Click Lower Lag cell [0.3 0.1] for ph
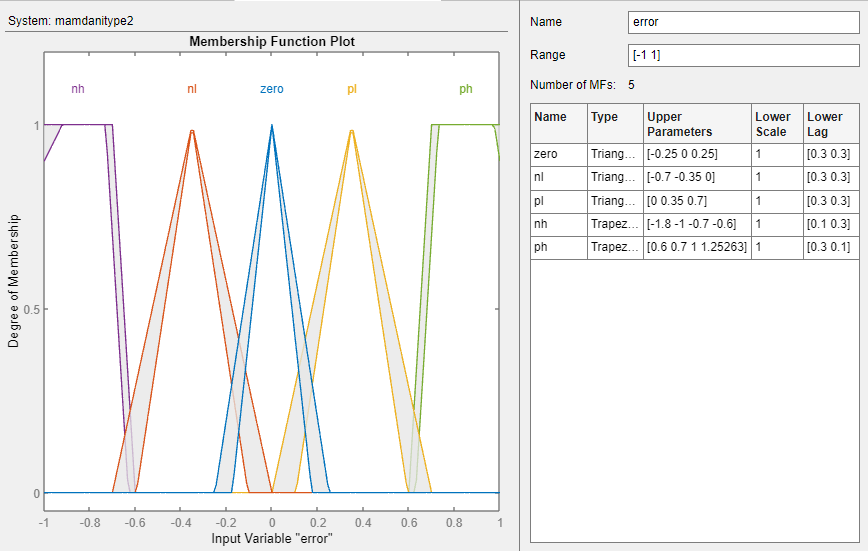Image resolution: width=868 pixels, height=551 pixels. click(x=831, y=246)
